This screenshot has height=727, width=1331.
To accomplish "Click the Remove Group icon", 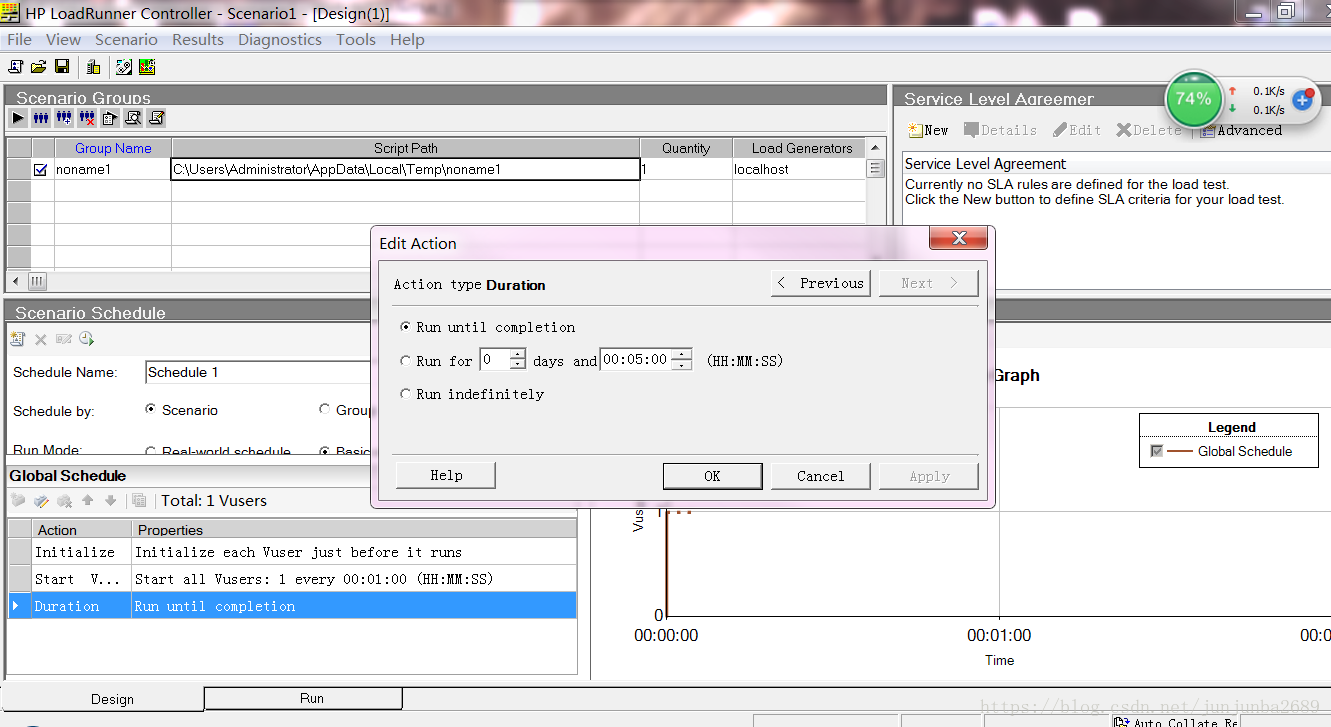I will tap(87, 118).
